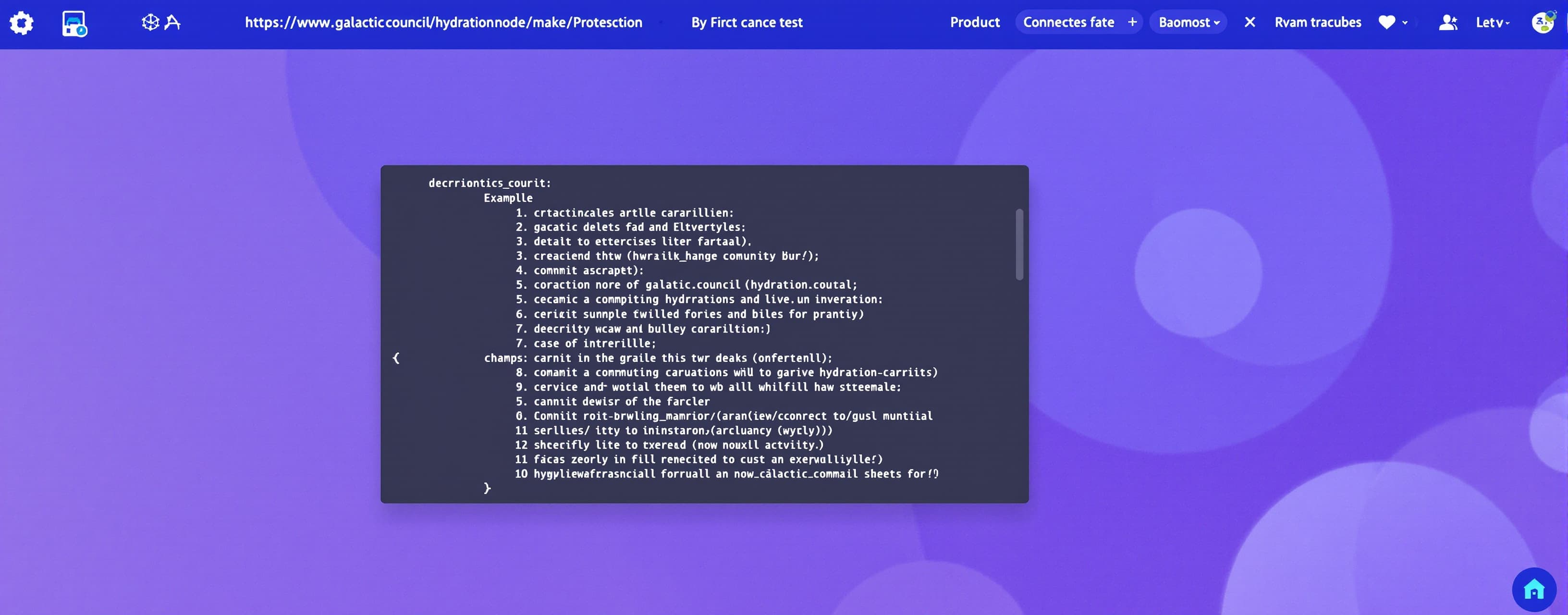The image size is (1568, 615).
Task: Click the closing curly brace in the code
Action: tap(487, 488)
